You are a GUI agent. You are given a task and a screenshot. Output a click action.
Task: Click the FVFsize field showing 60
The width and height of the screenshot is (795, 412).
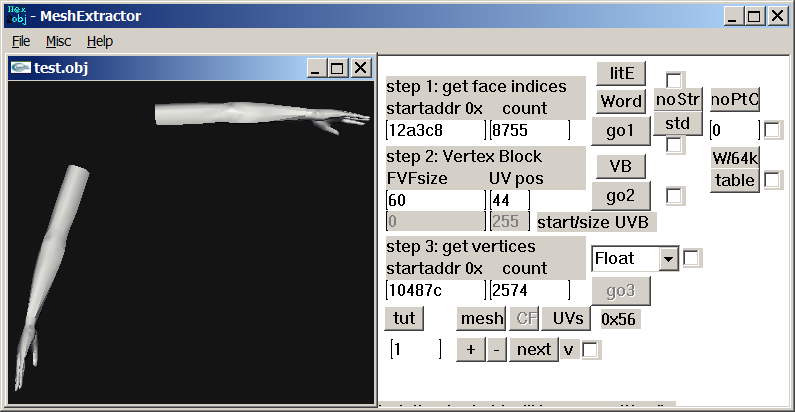tap(436, 200)
